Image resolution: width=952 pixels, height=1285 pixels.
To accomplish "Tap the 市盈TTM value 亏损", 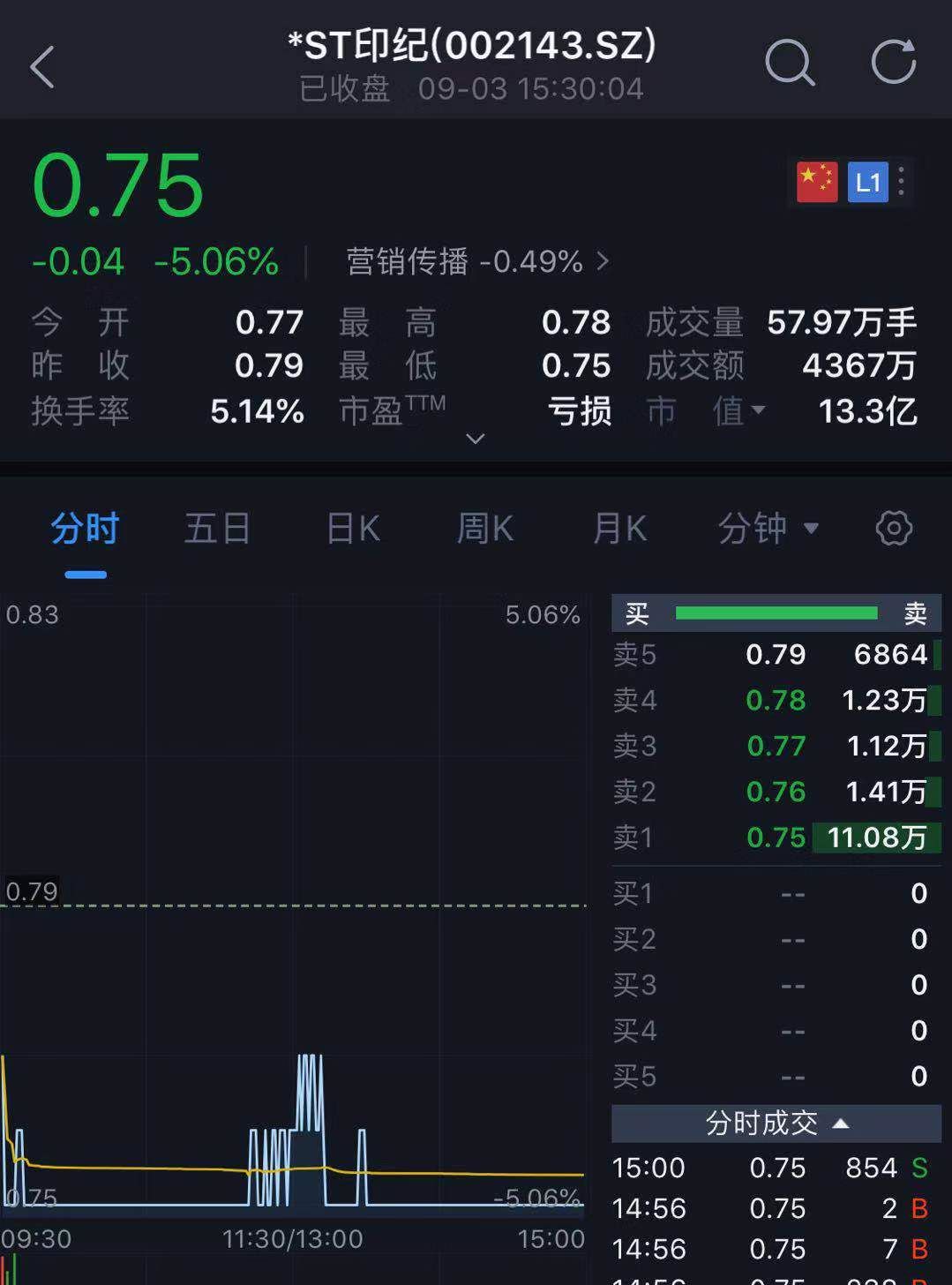I will pyautogui.click(x=580, y=411).
